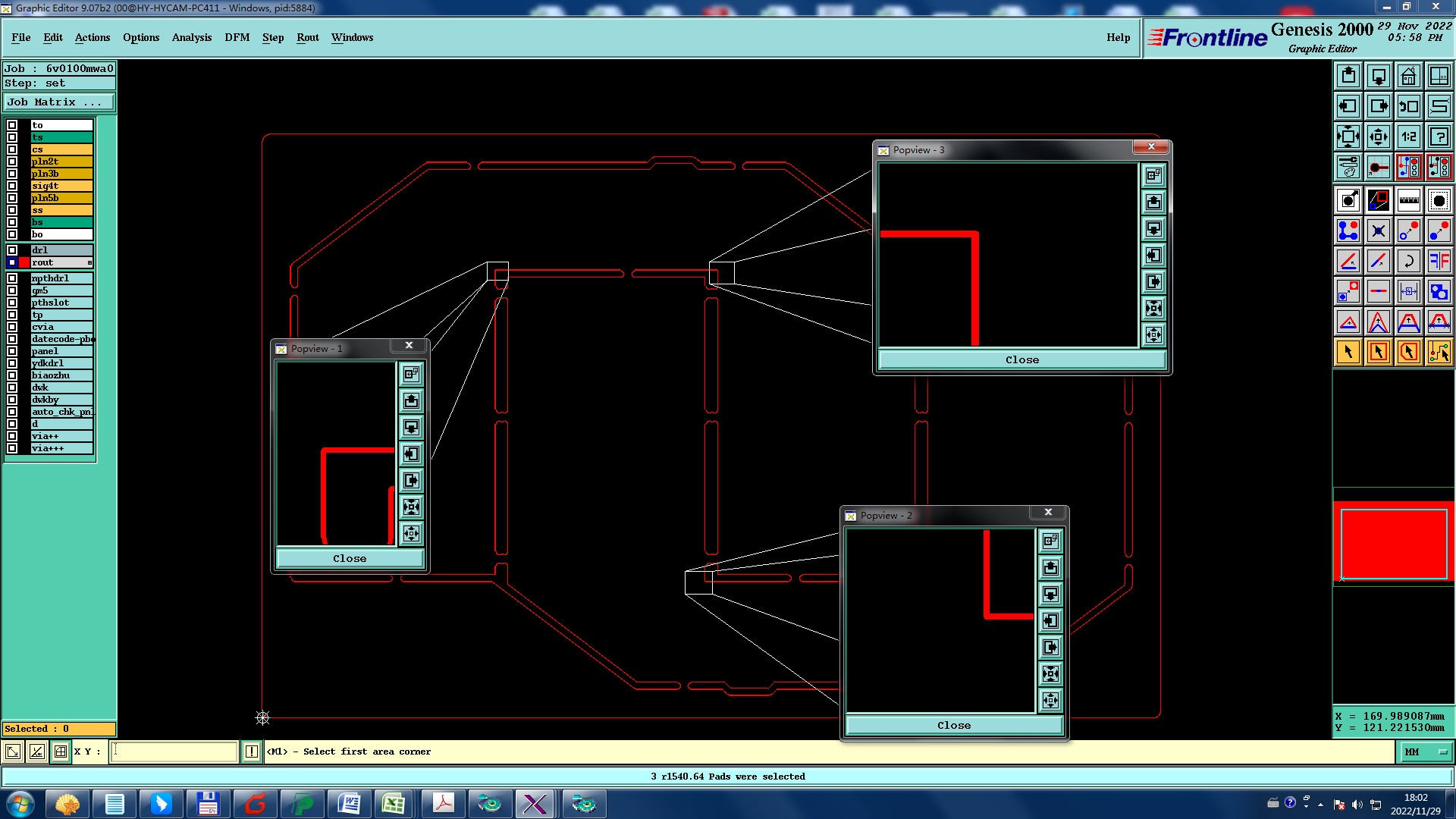
Task: Click the question mark query icon
Action: point(1439,136)
